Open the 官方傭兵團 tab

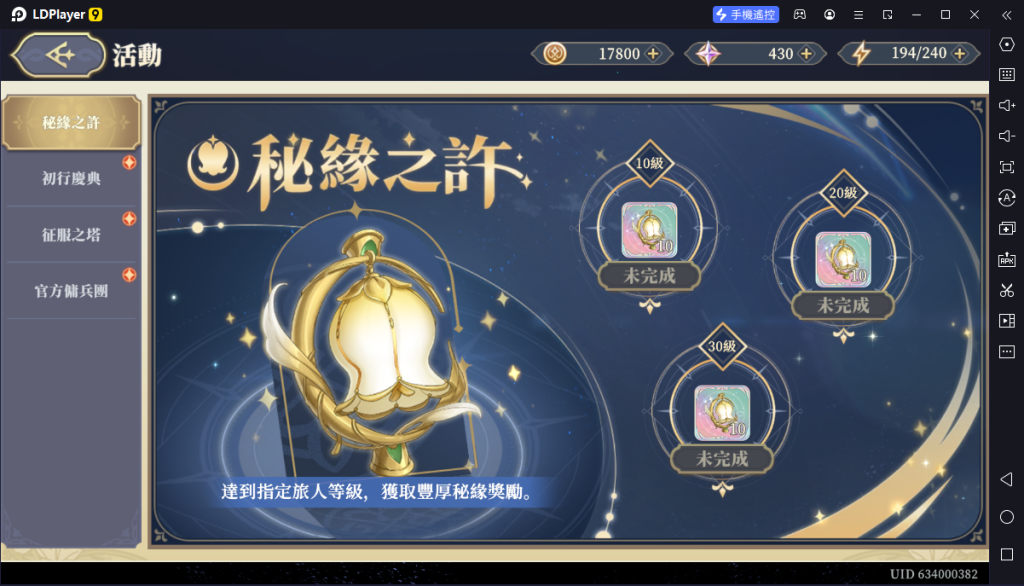(x=71, y=291)
